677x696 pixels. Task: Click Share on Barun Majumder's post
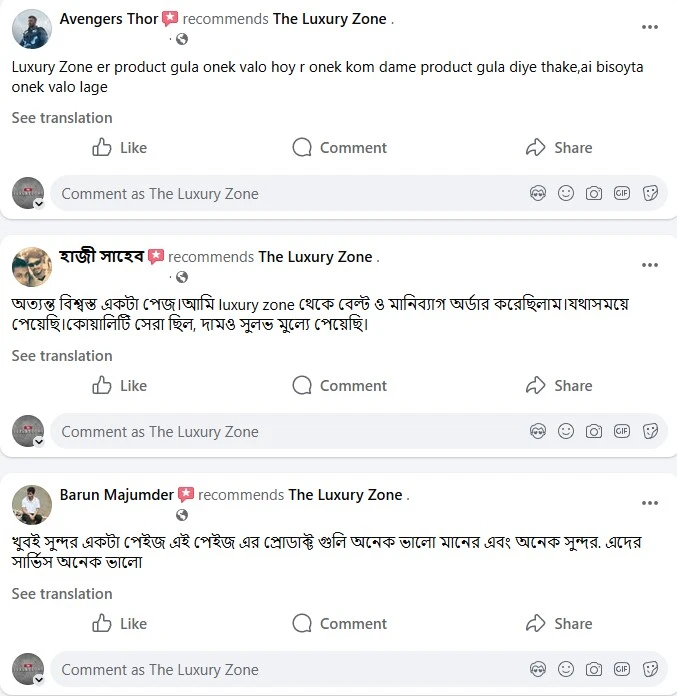[x=559, y=624]
